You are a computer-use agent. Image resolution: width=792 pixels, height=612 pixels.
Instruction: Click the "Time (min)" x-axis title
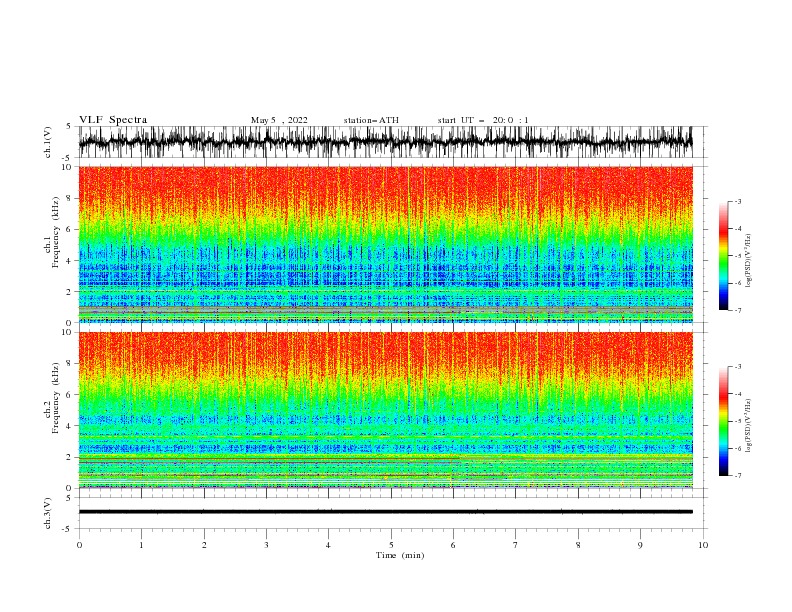[x=400, y=555]
